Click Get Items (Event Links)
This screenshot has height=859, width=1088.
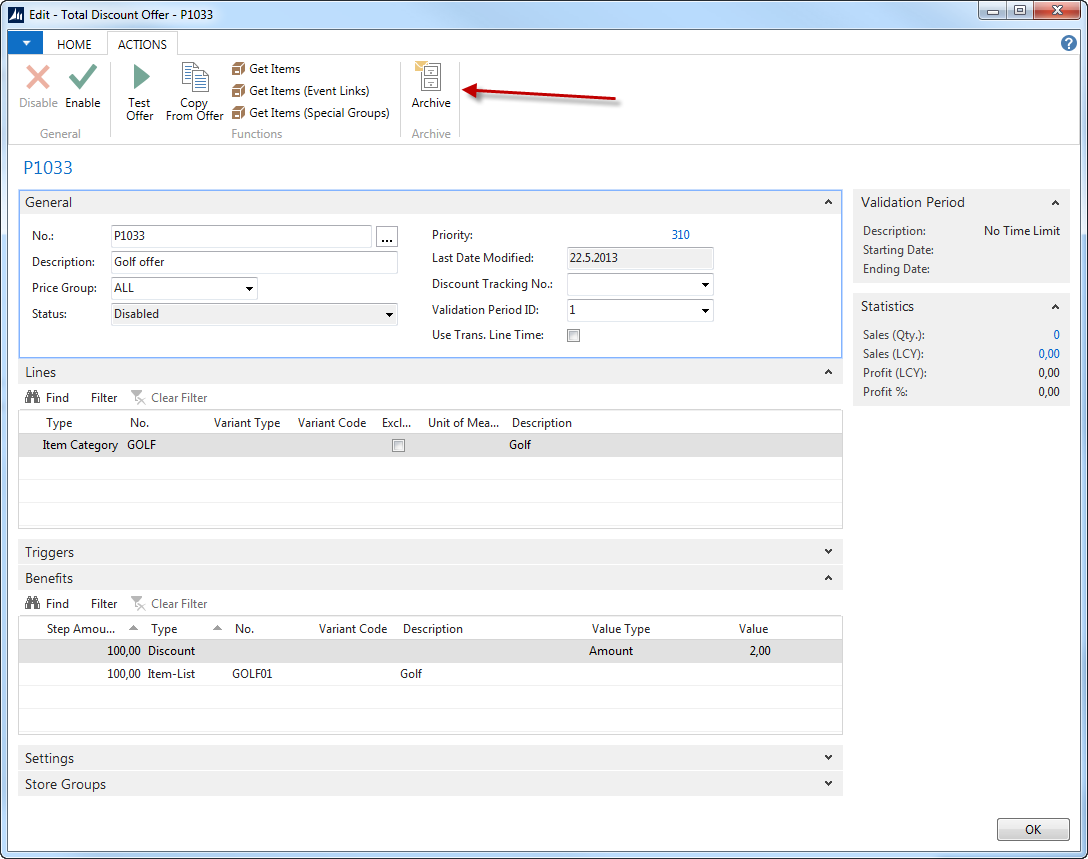308,91
